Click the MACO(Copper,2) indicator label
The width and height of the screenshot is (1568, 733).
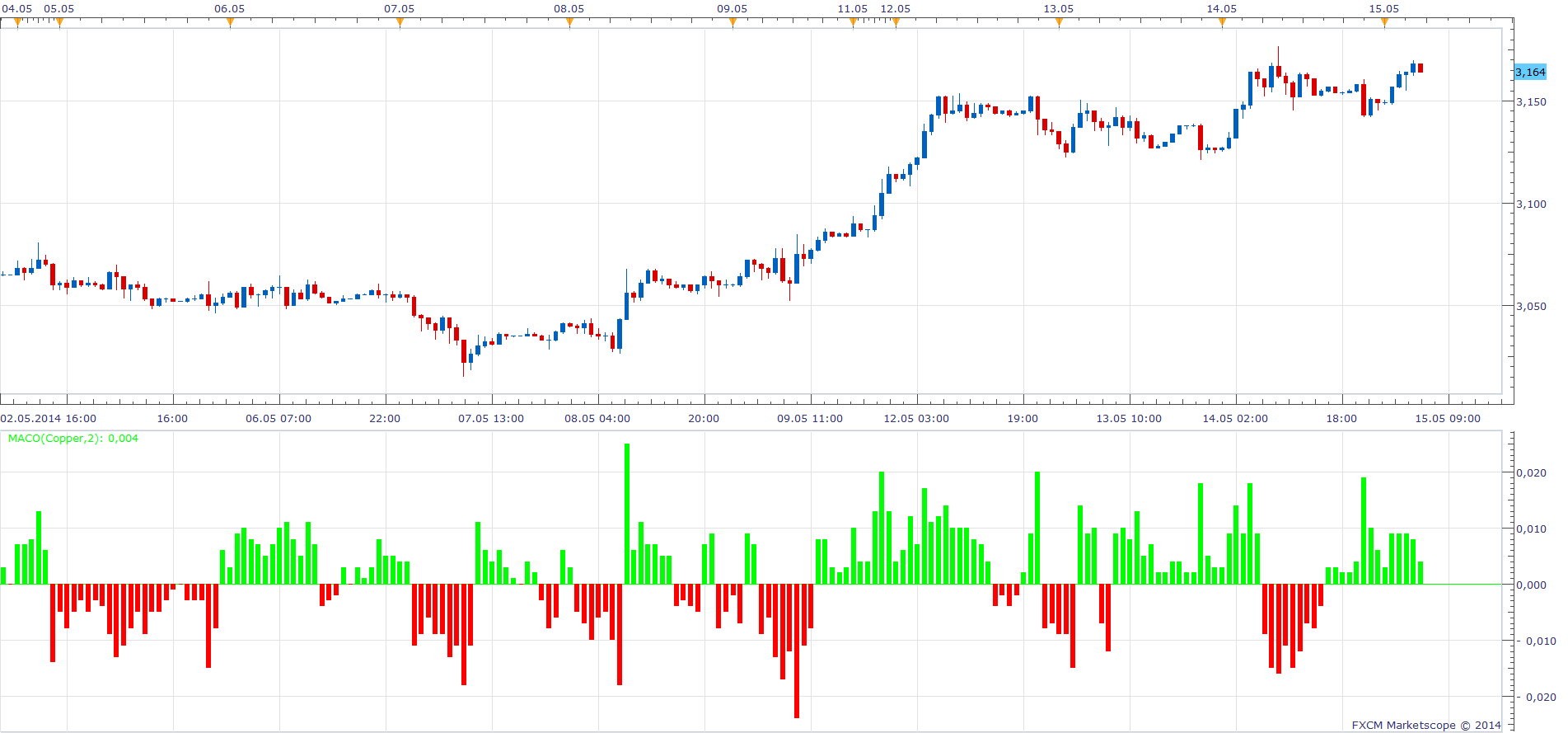coord(73,439)
